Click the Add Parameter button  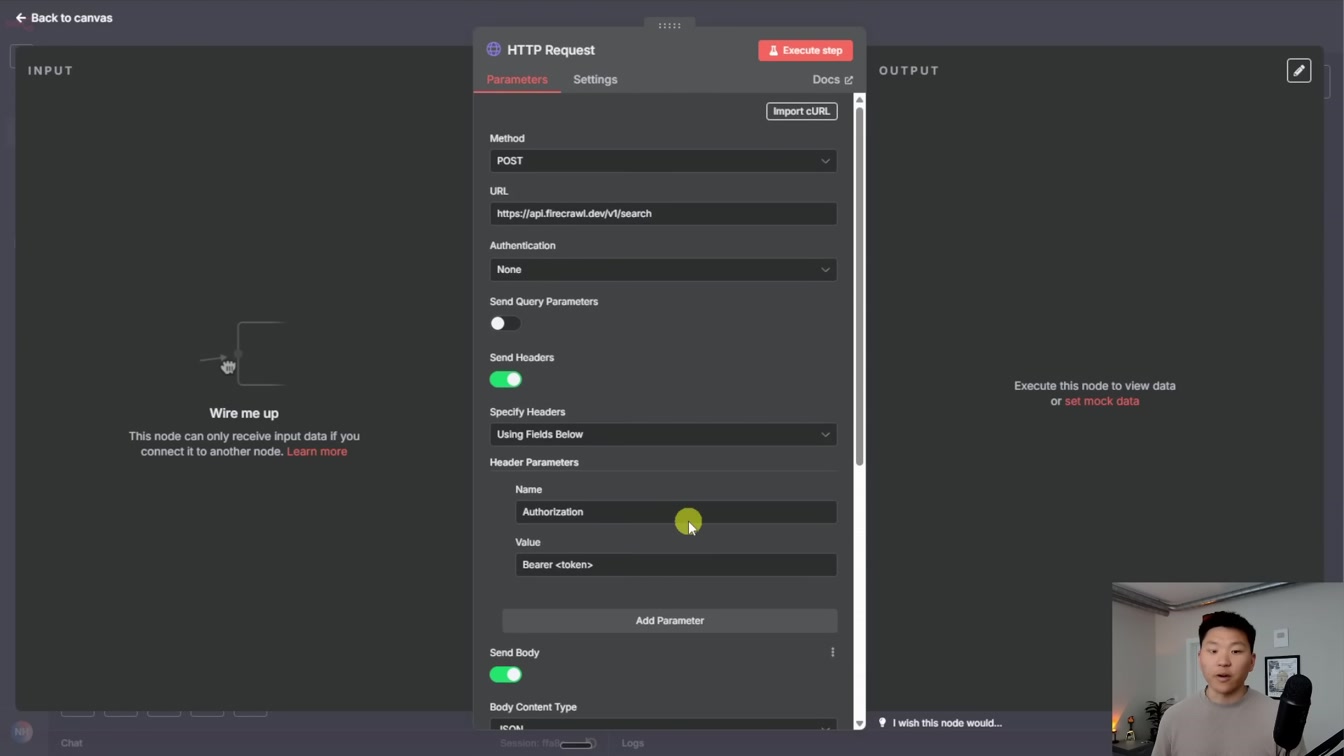[x=670, y=621]
